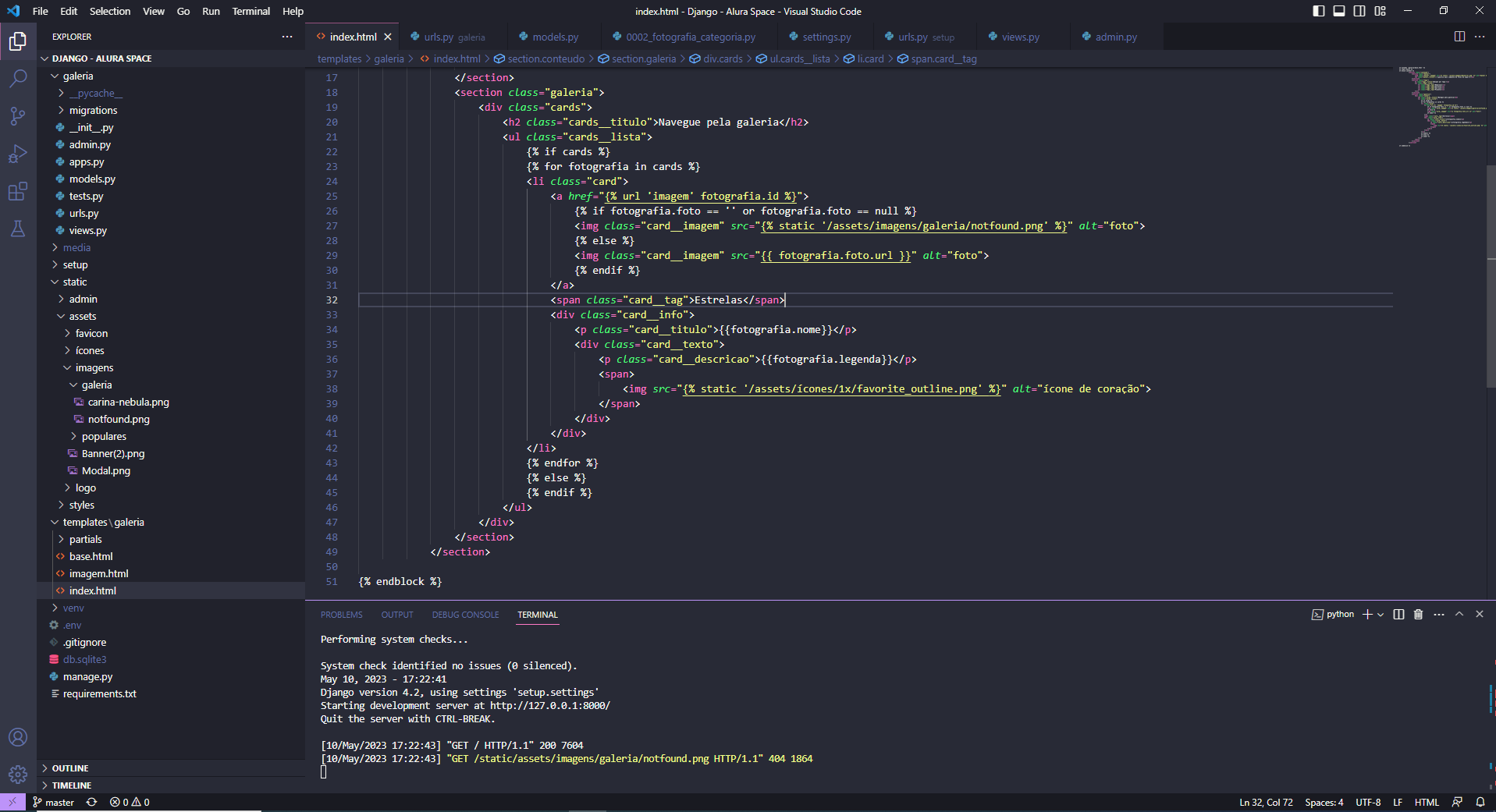Click section.galeria in breadcrumb
1496x812 pixels.
coord(637,59)
